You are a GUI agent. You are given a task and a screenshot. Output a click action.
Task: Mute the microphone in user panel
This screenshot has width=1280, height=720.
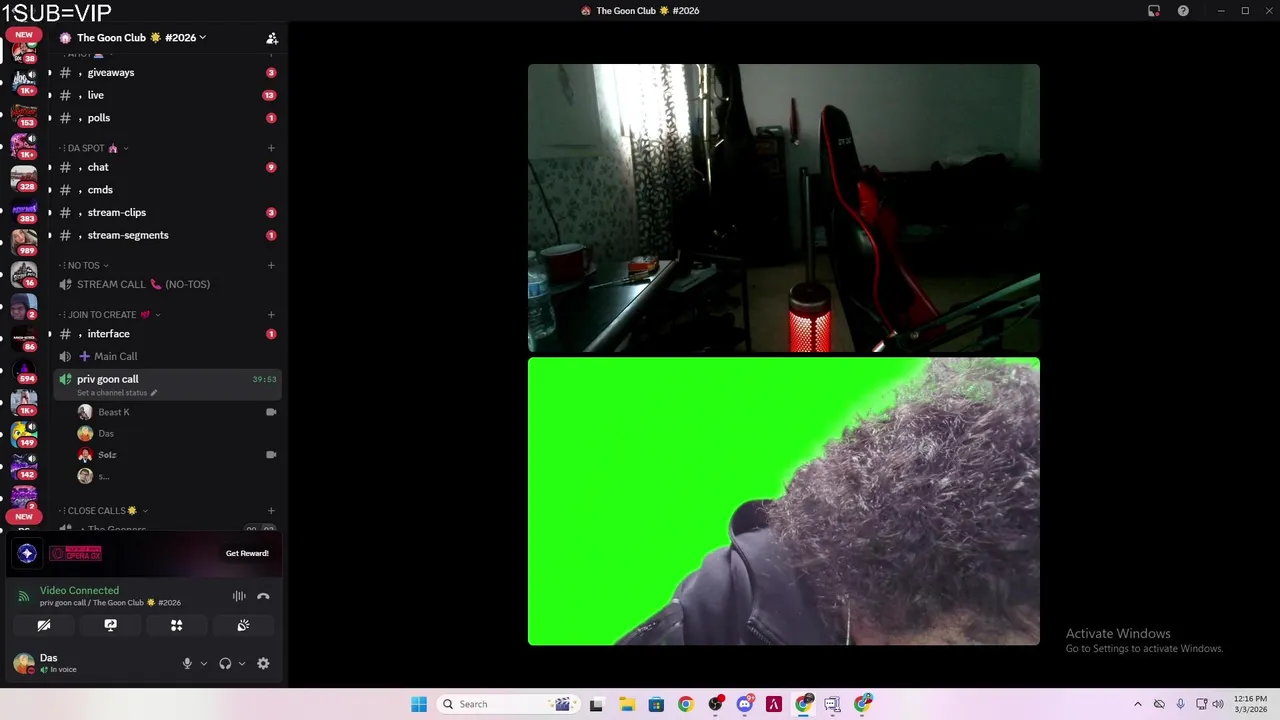click(x=187, y=663)
